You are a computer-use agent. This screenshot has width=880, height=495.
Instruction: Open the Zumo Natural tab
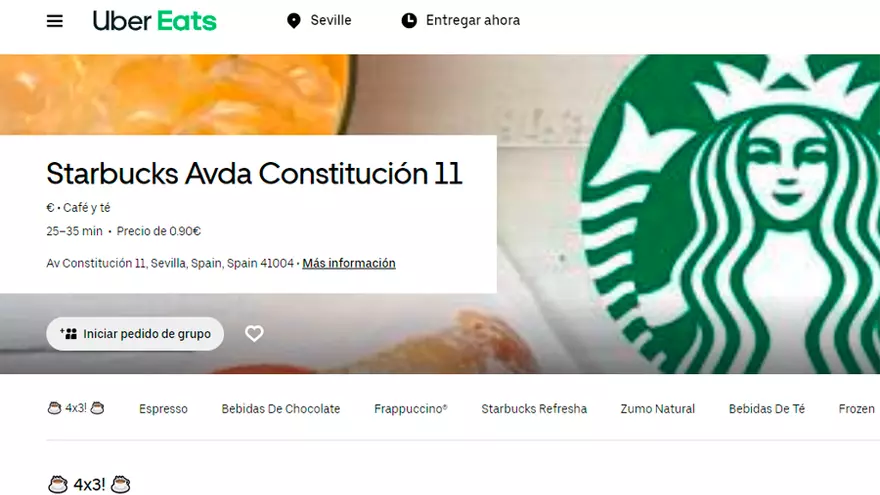click(658, 409)
